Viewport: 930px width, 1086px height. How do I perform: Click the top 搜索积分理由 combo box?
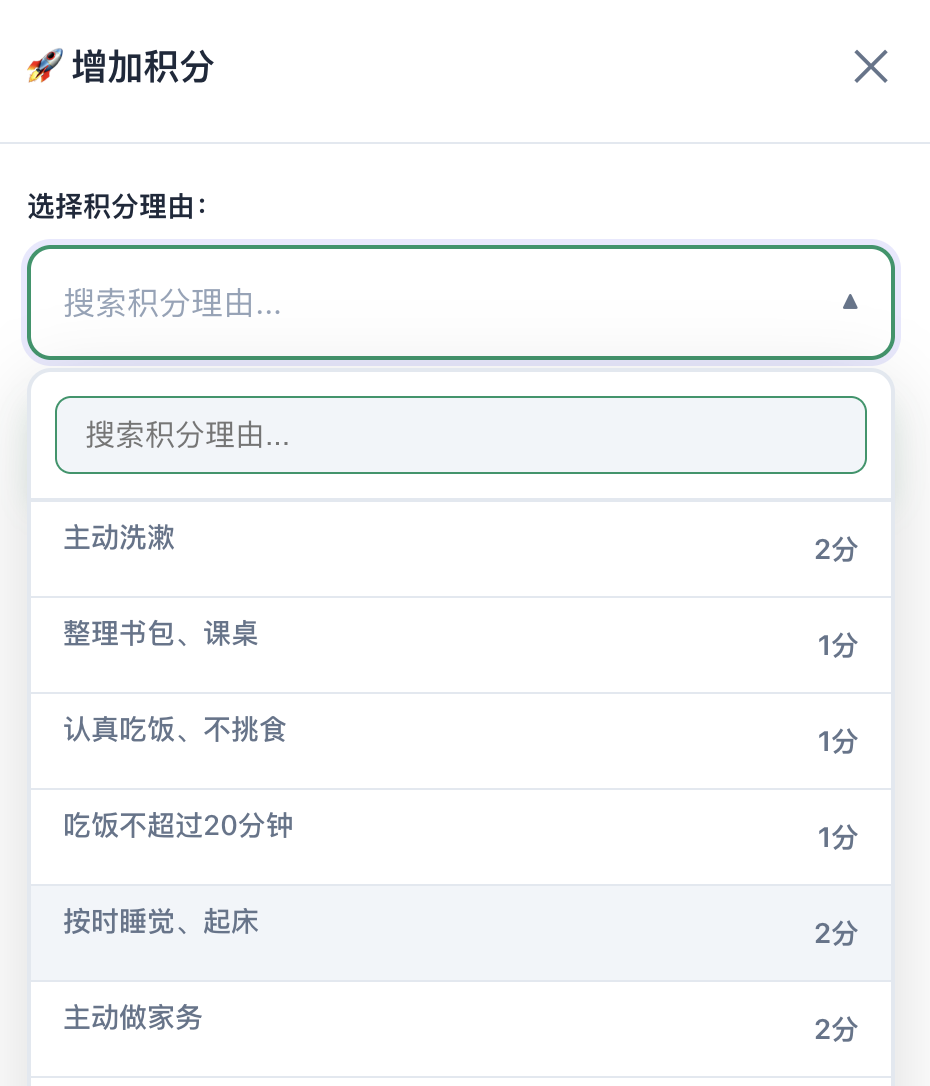440,302
